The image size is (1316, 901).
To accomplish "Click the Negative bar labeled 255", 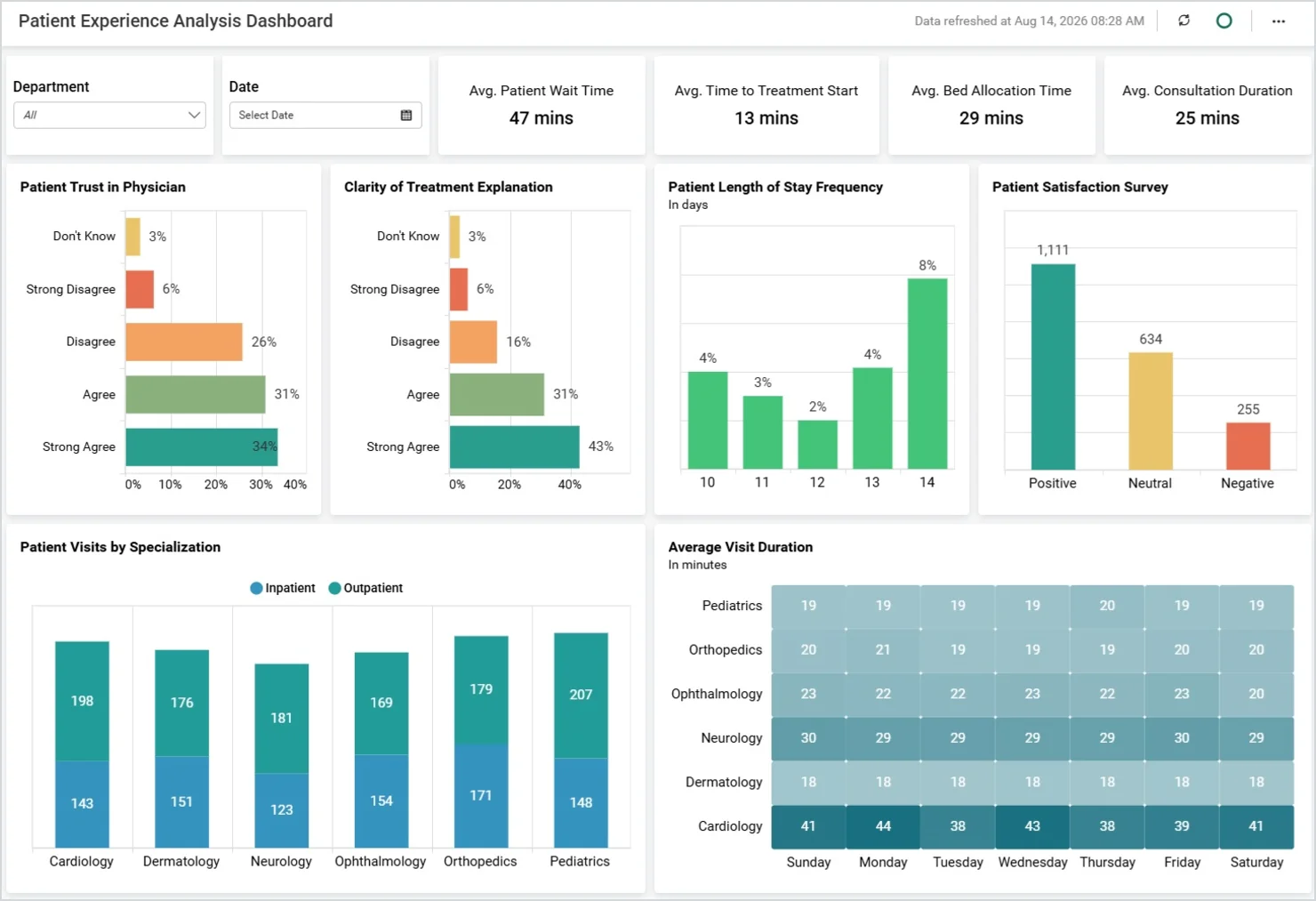I will pos(1248,446).
